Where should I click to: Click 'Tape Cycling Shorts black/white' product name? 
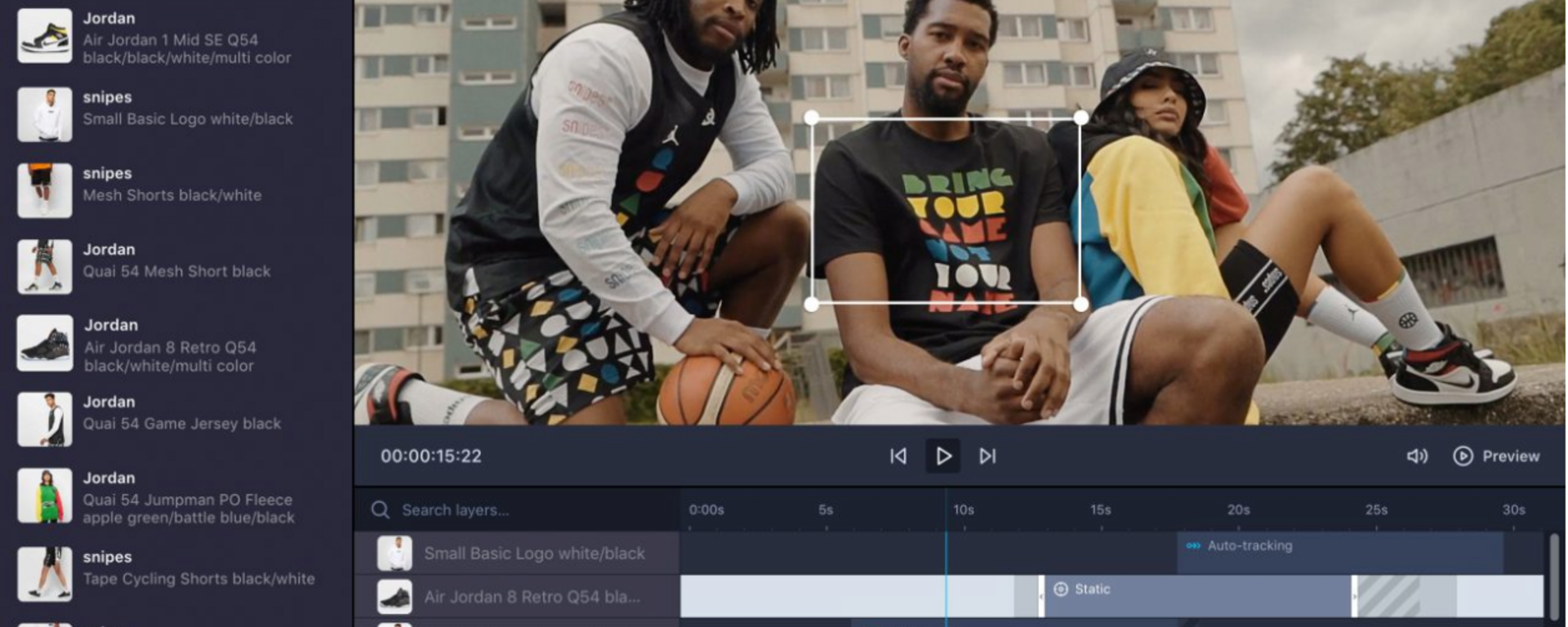pyautogui.click(x=198, y=579)
